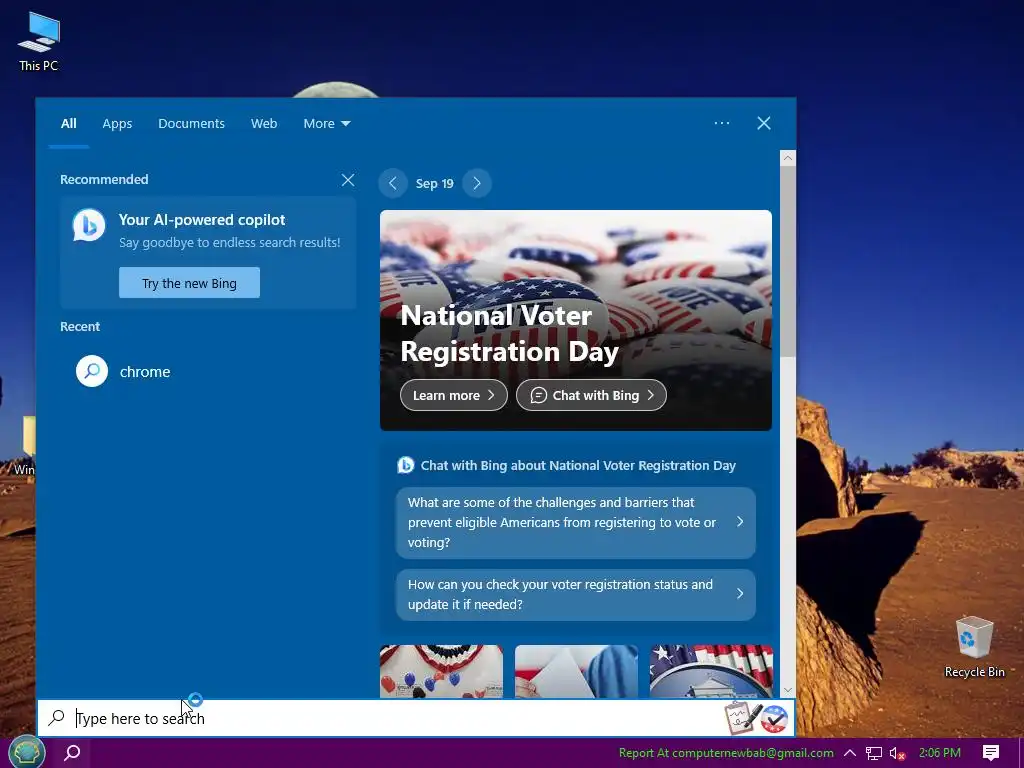This screenshot has width=1024, height=768.
Task: Click Learn more button
Action: (454, 395)
